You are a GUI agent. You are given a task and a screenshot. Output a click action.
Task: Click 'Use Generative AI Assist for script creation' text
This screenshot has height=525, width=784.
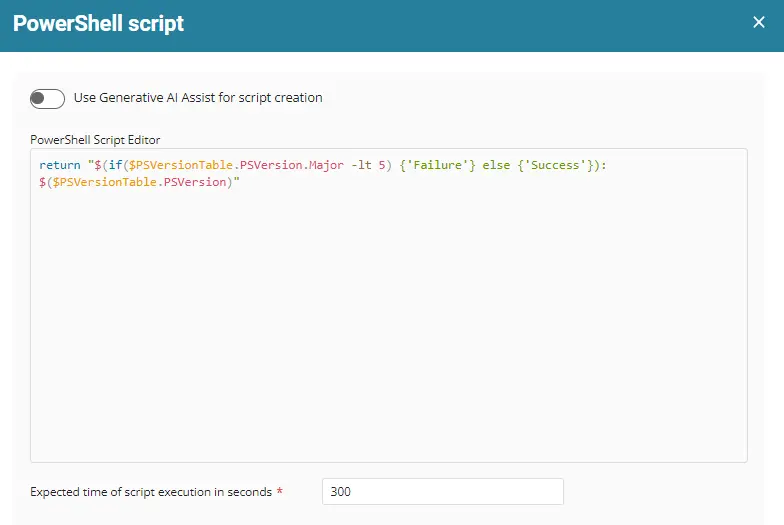click(x=198, y=98)
